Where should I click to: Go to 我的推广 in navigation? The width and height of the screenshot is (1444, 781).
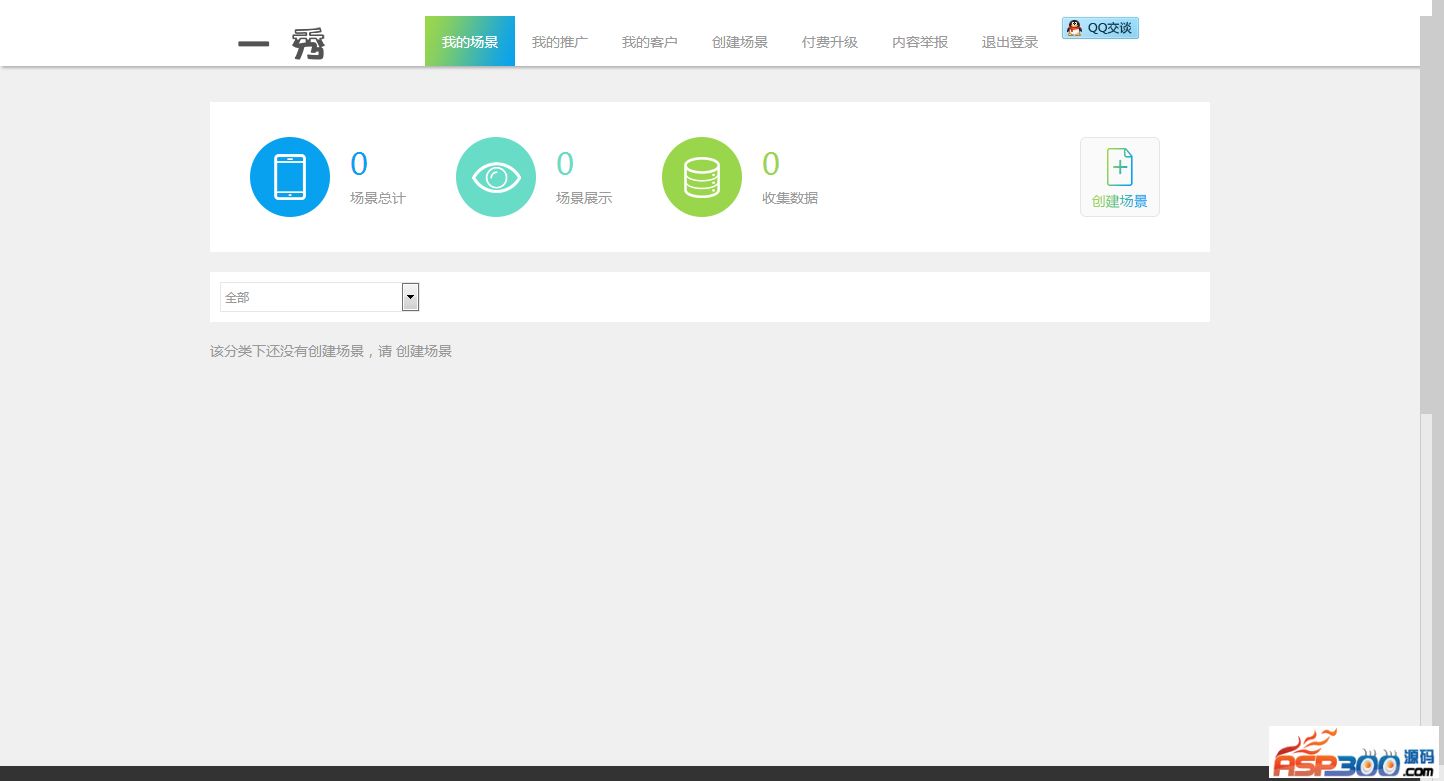click(x=560, y=42)
